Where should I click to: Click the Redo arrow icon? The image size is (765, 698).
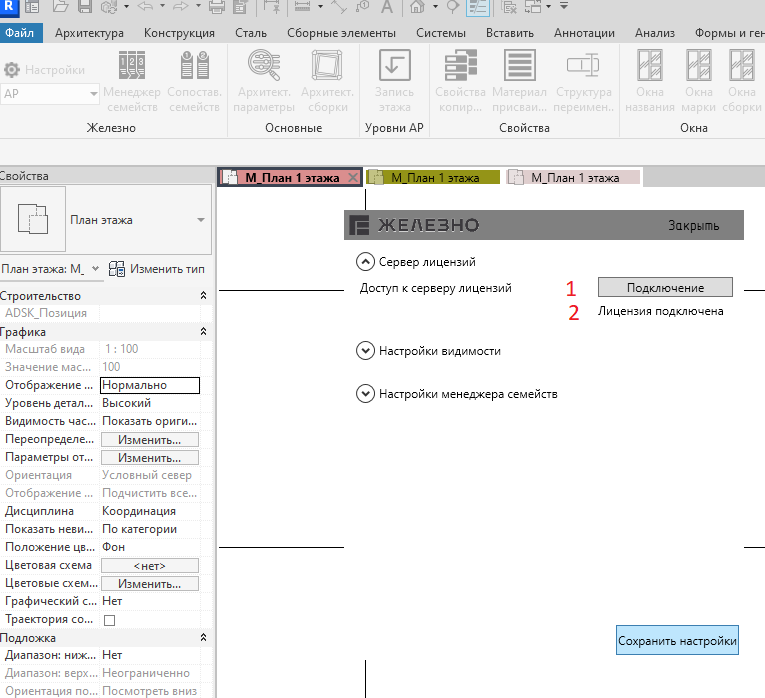pos(181,6)
